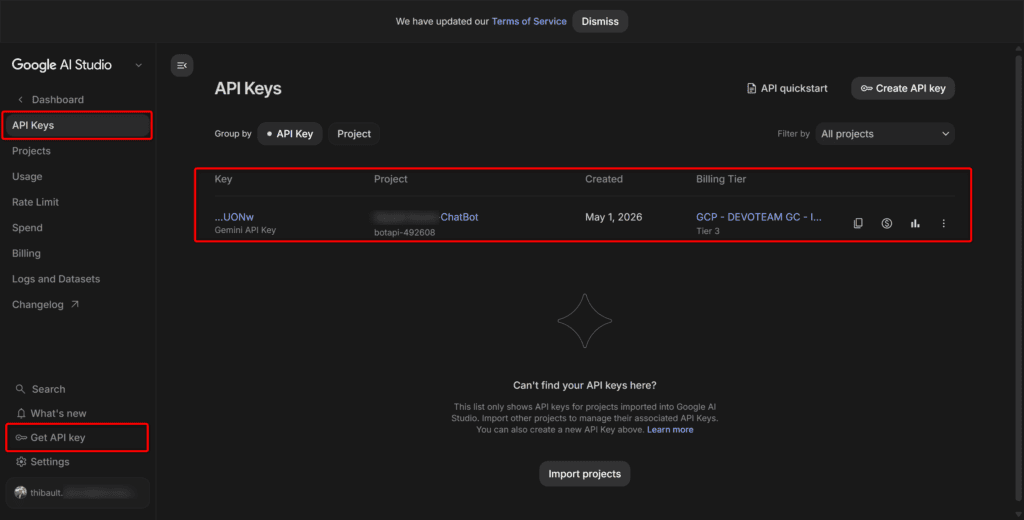Expand the Google AI Studio chevron dropdown
This screenshot has height=520, width=1024.
click(138, 65)
